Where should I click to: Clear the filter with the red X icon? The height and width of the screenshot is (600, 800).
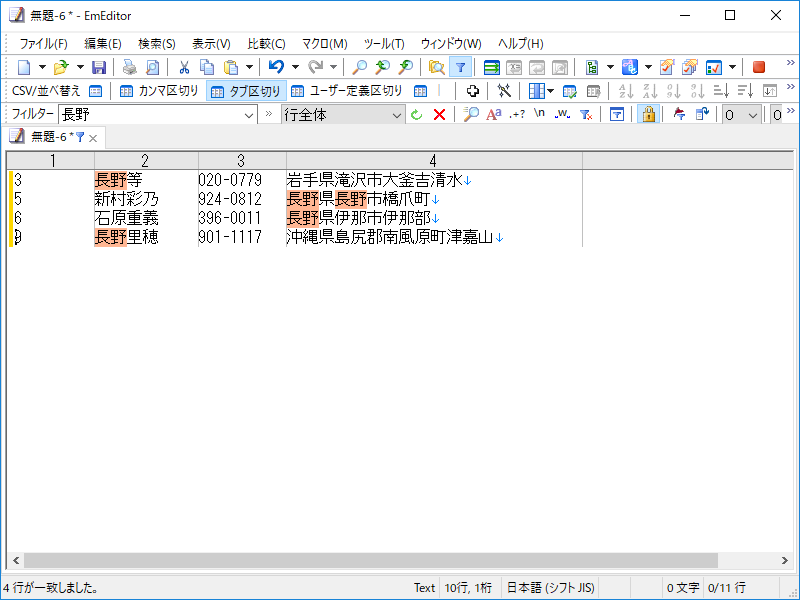(440, 113)
